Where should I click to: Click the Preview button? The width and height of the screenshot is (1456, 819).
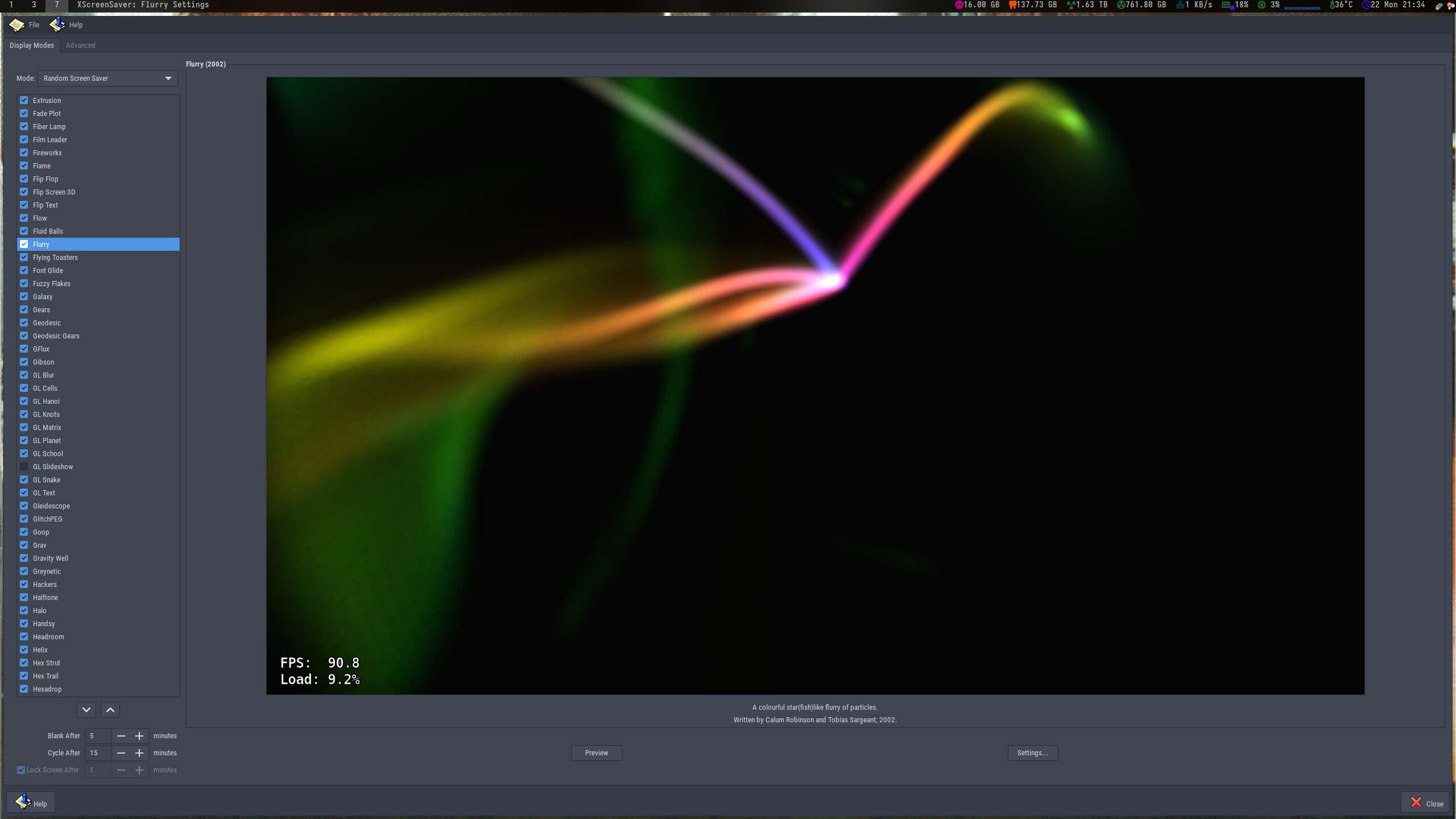tap(596, 753)
